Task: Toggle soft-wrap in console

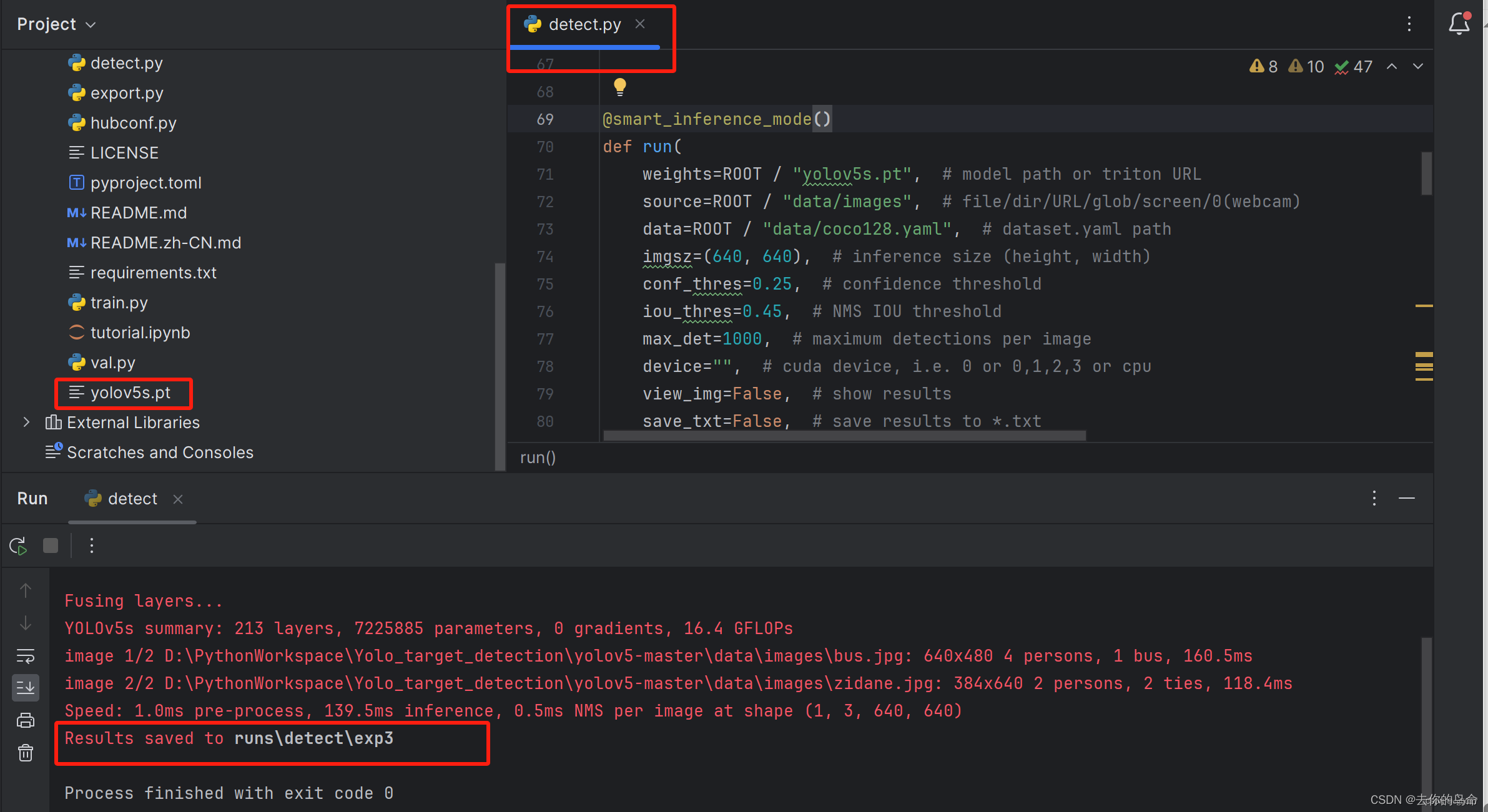Action: coord(26,655)
